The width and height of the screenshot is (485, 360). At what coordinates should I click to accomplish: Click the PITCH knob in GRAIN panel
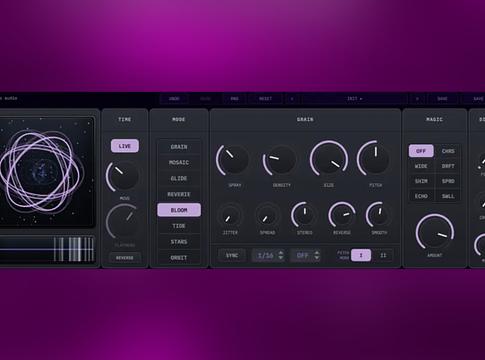click(x=373, y=159)
